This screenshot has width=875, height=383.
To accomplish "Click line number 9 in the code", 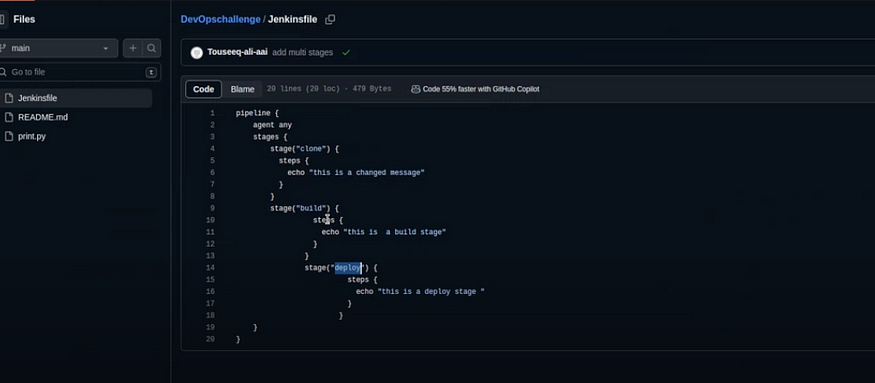I will (x=212, y=208).
